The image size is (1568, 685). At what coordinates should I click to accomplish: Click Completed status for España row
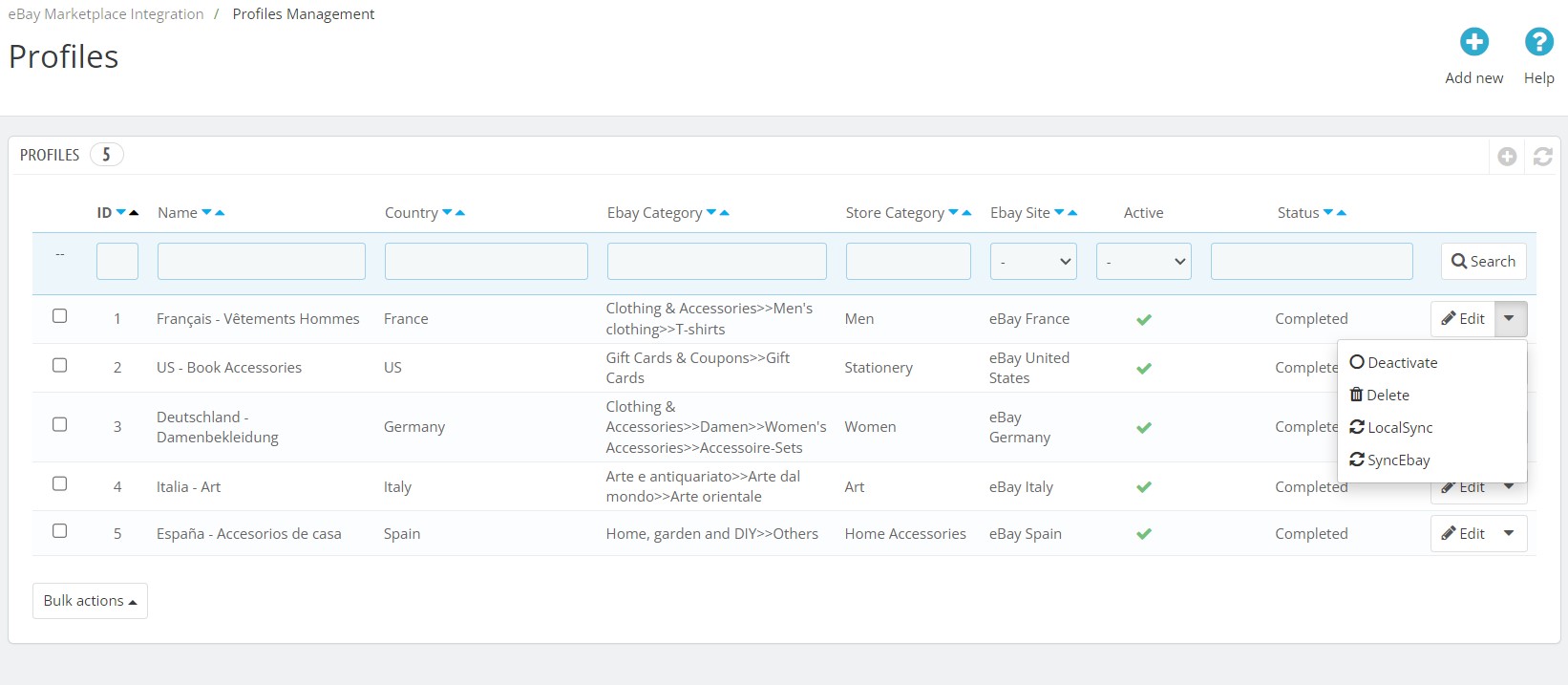(1311, 534)
